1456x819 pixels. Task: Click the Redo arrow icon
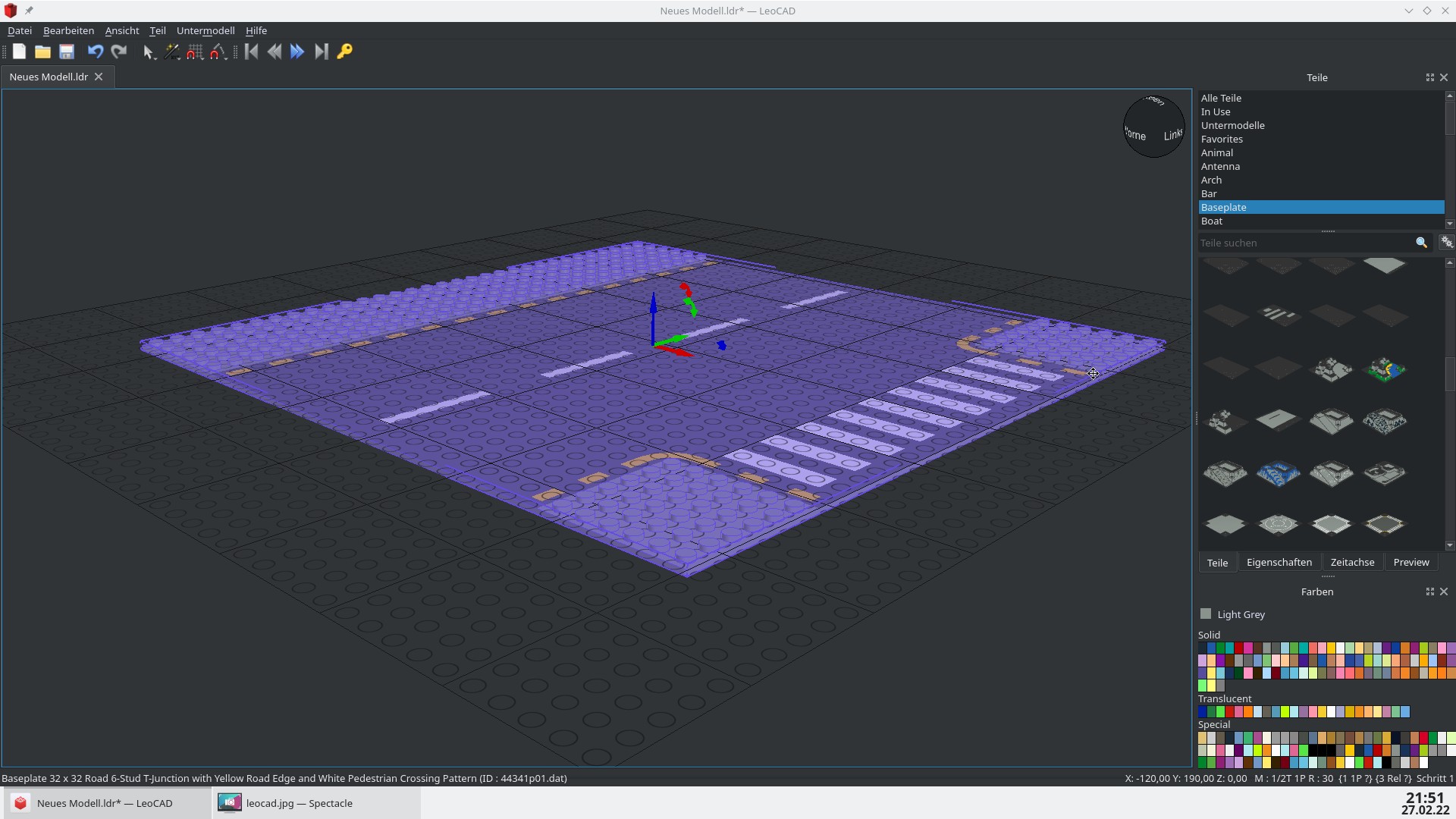click(119, 52)
